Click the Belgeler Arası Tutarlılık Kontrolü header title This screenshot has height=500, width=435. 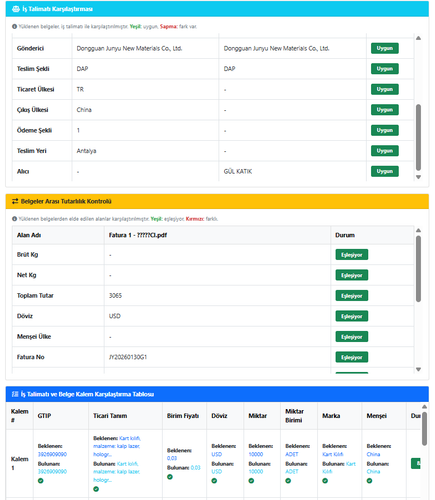click(x=66, y=201)
